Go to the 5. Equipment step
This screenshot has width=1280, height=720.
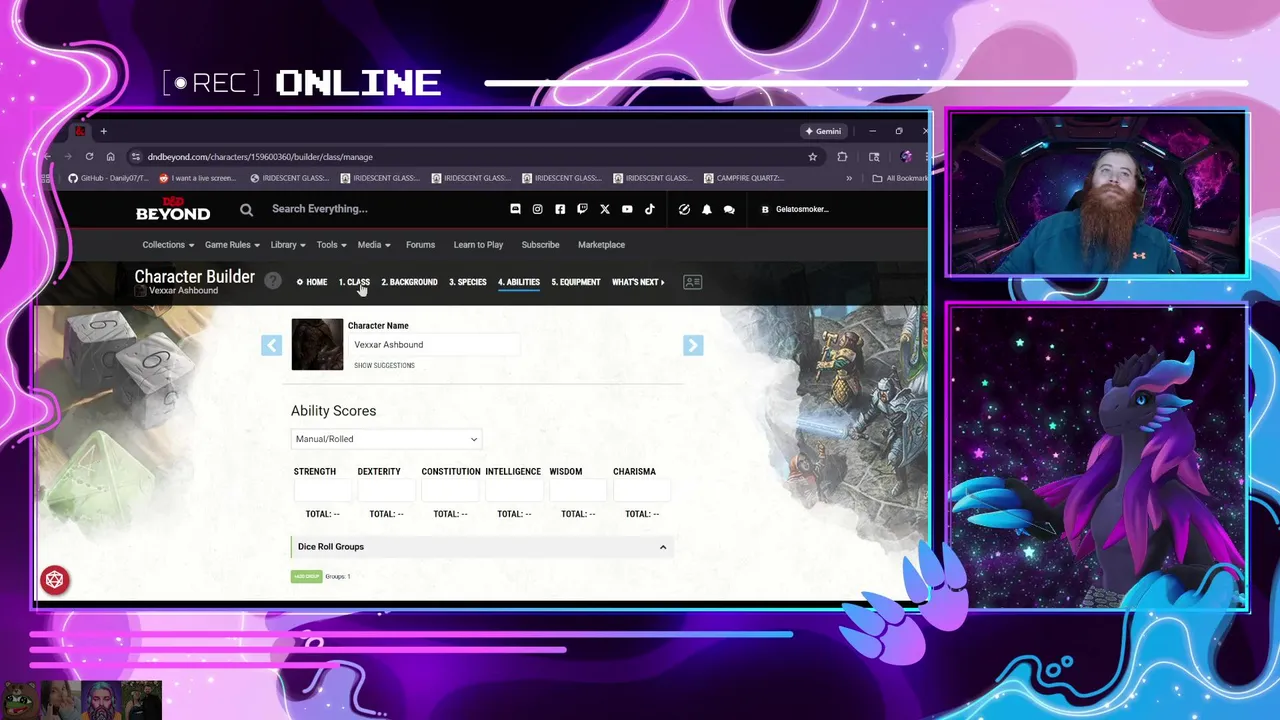[576, 282]
